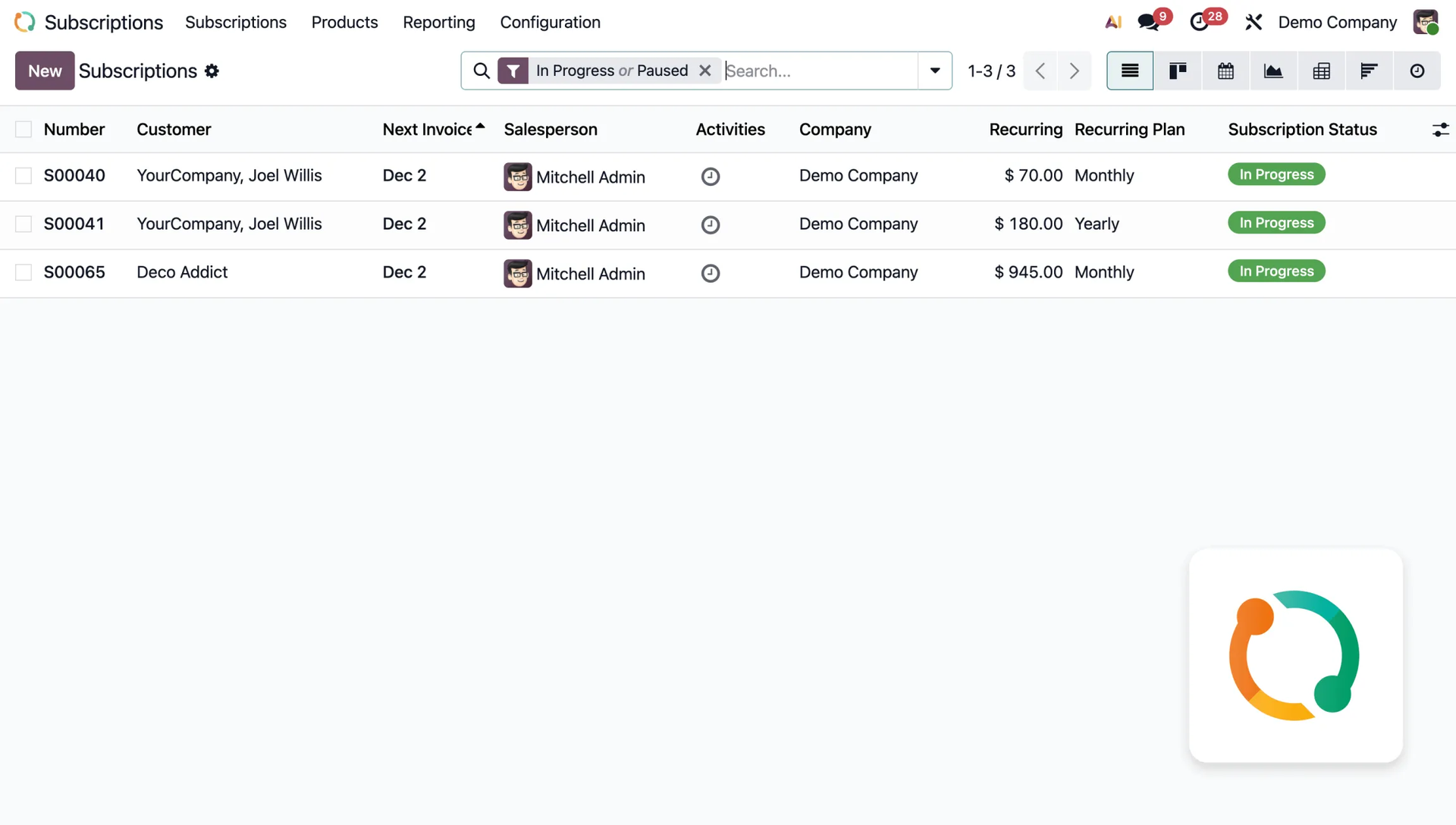This screenshot has width=1456, height=825.
Task: Open activity clock for S00040
Action: (x=711, y=177)
